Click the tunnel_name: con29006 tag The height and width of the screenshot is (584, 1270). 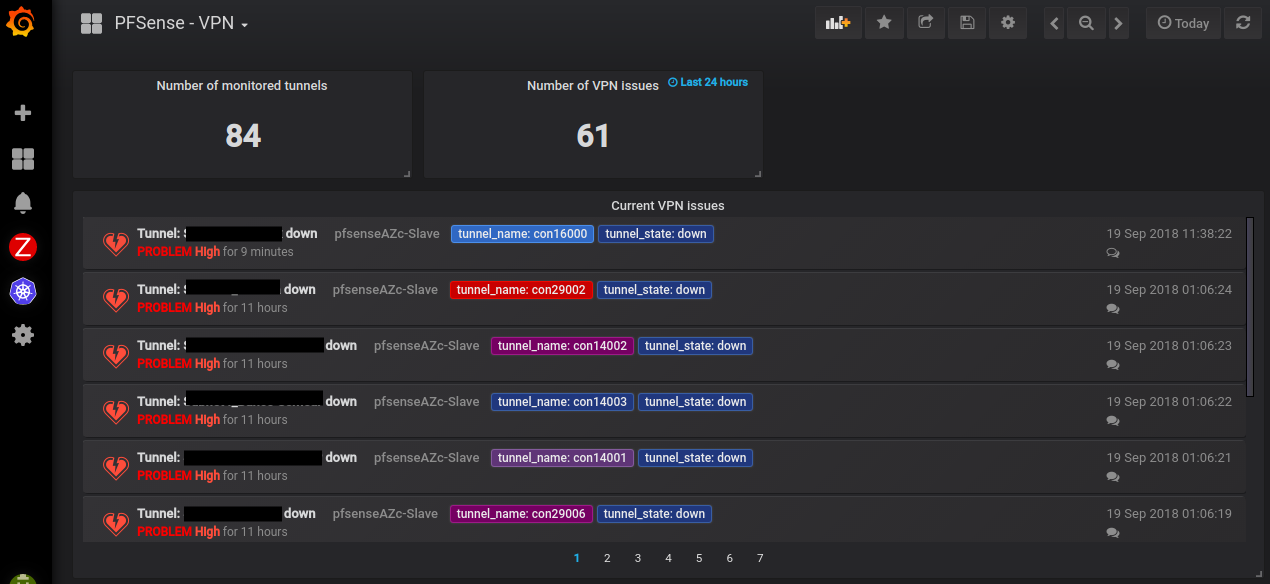tap(521, 514)
